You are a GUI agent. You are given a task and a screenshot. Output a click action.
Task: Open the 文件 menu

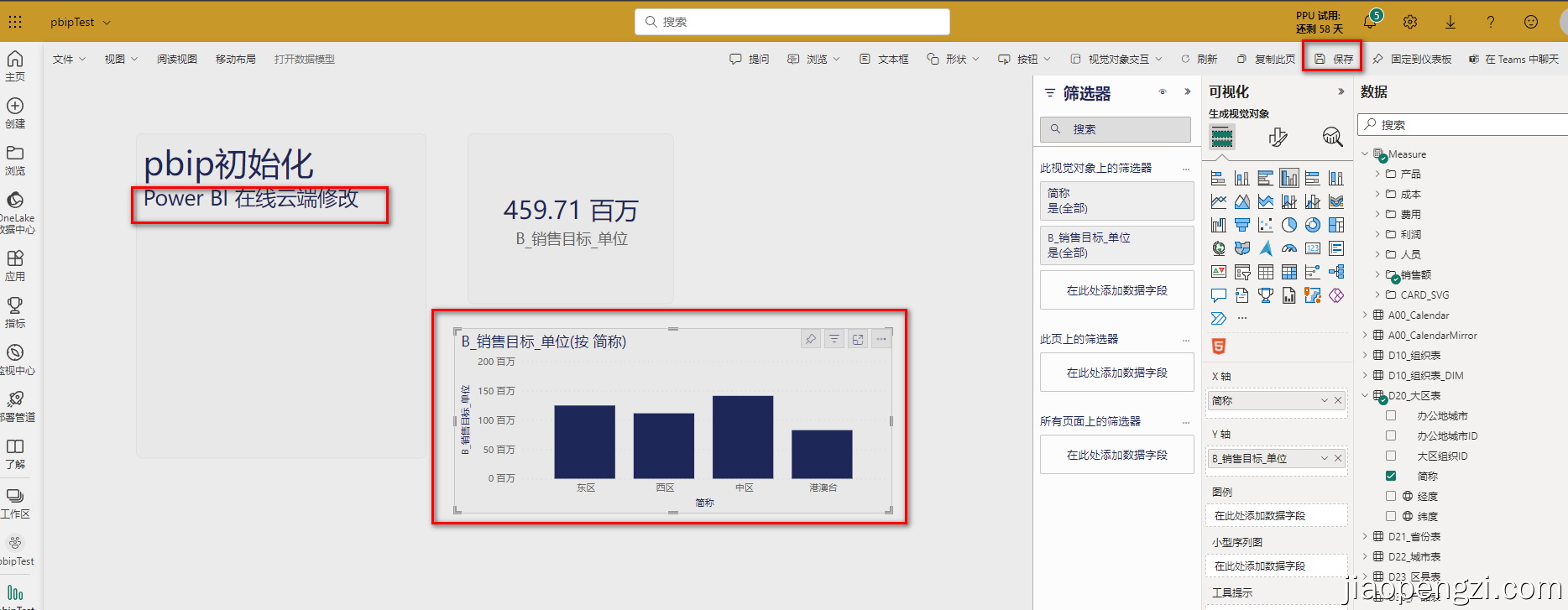69,59
